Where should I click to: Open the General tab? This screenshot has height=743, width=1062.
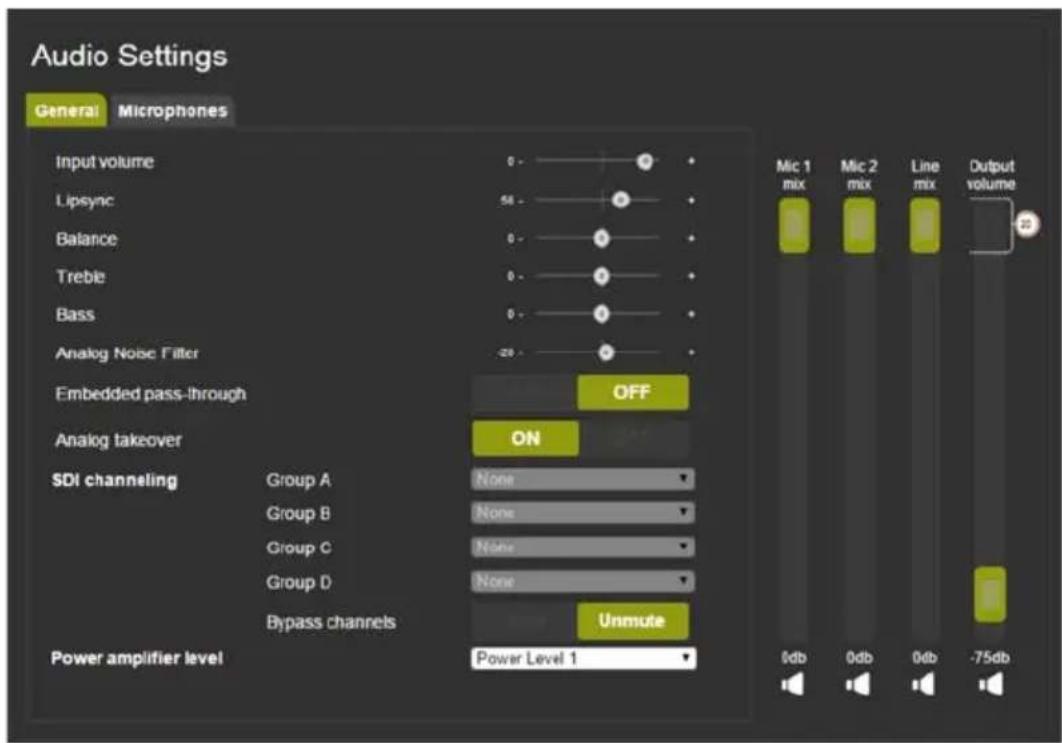tap(66, 110)
